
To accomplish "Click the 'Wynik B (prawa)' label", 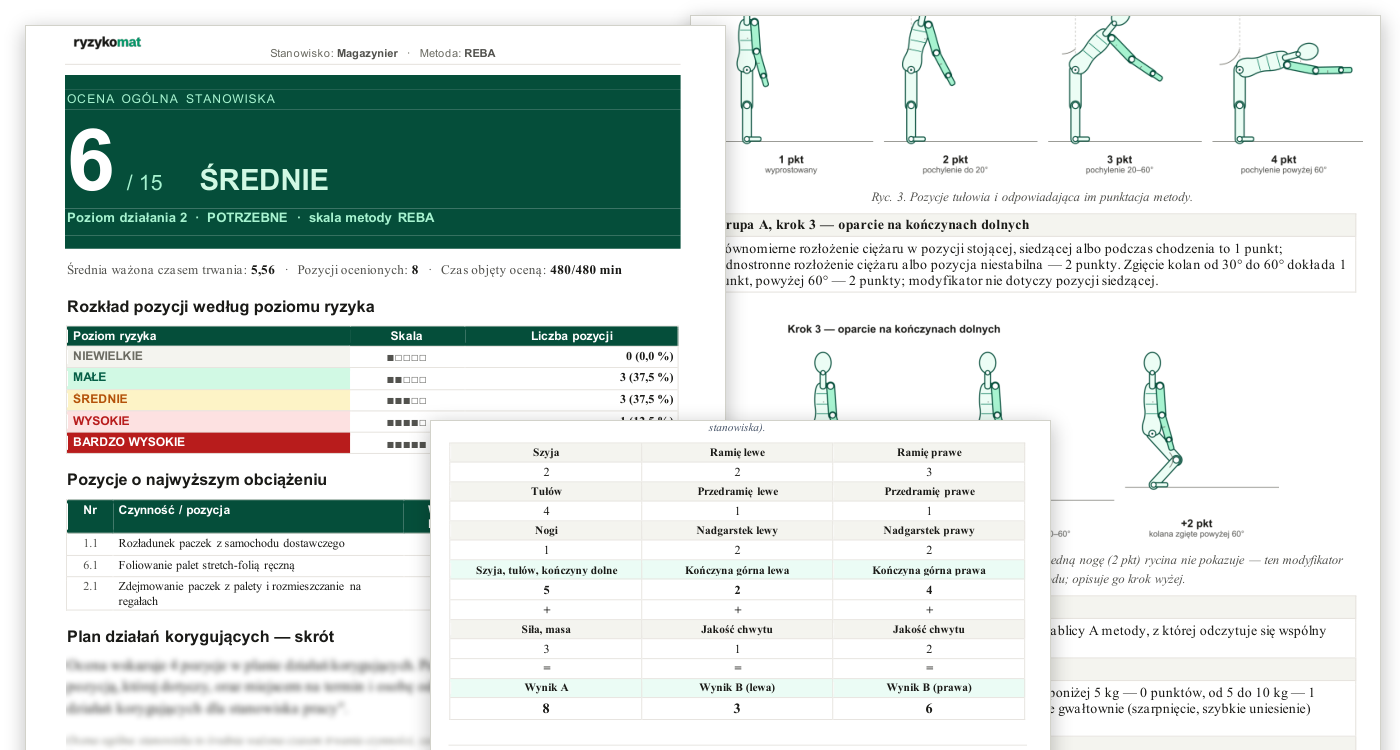I will pos(929,688).
